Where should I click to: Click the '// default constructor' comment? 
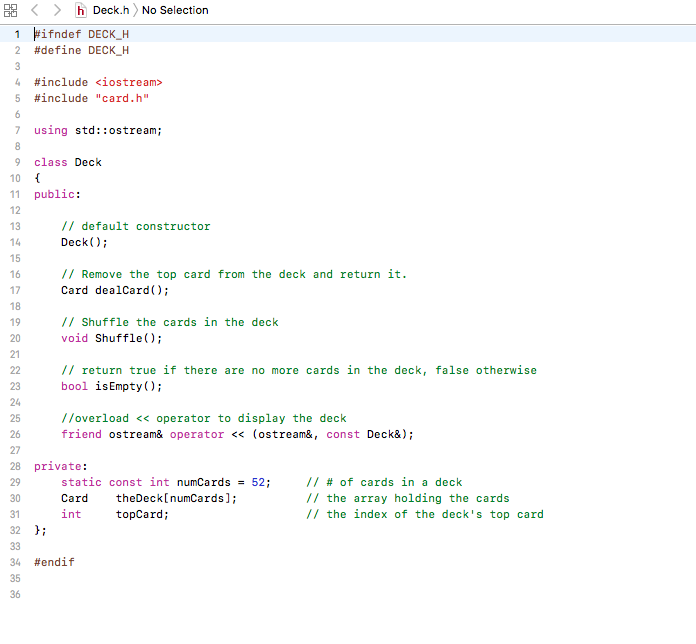(136, 226)
